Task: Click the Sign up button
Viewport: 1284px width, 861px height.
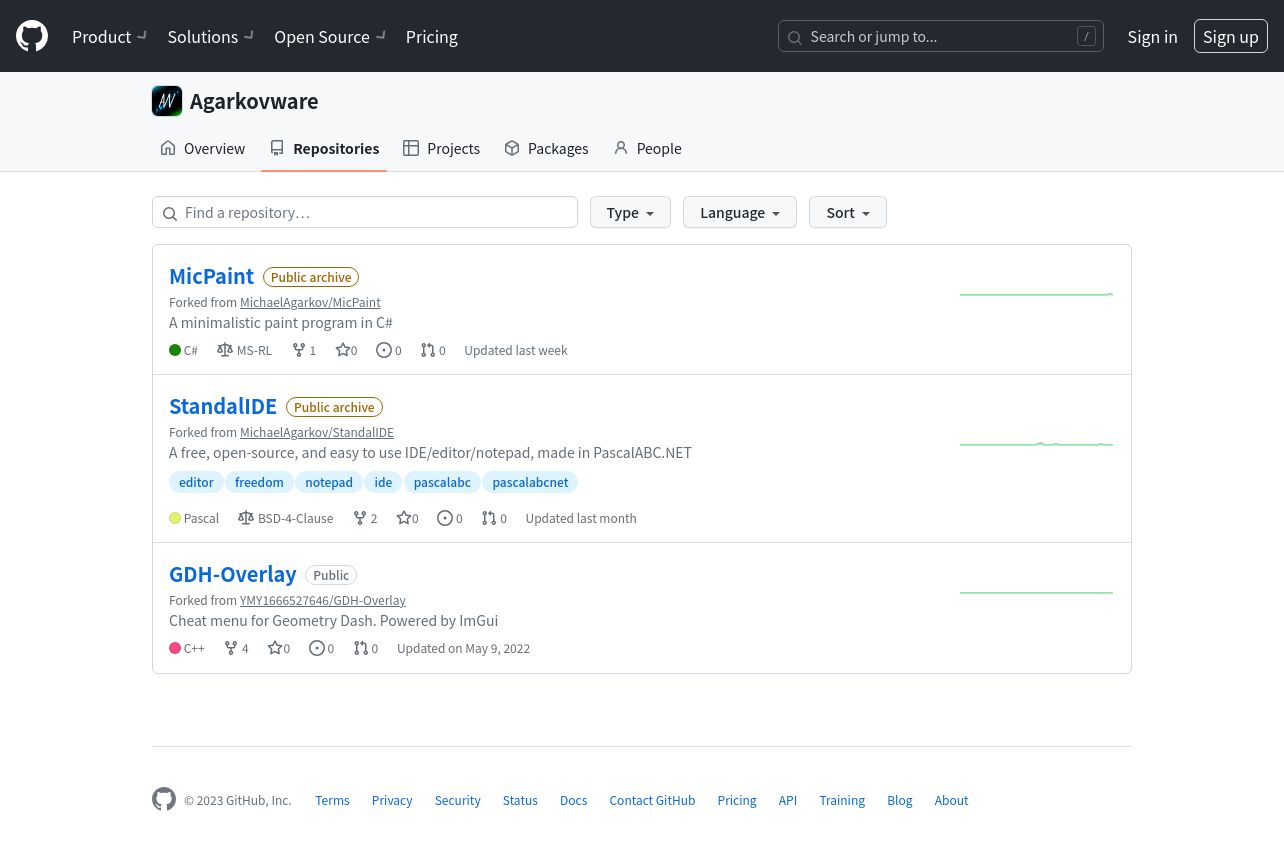Action: 1231,37
